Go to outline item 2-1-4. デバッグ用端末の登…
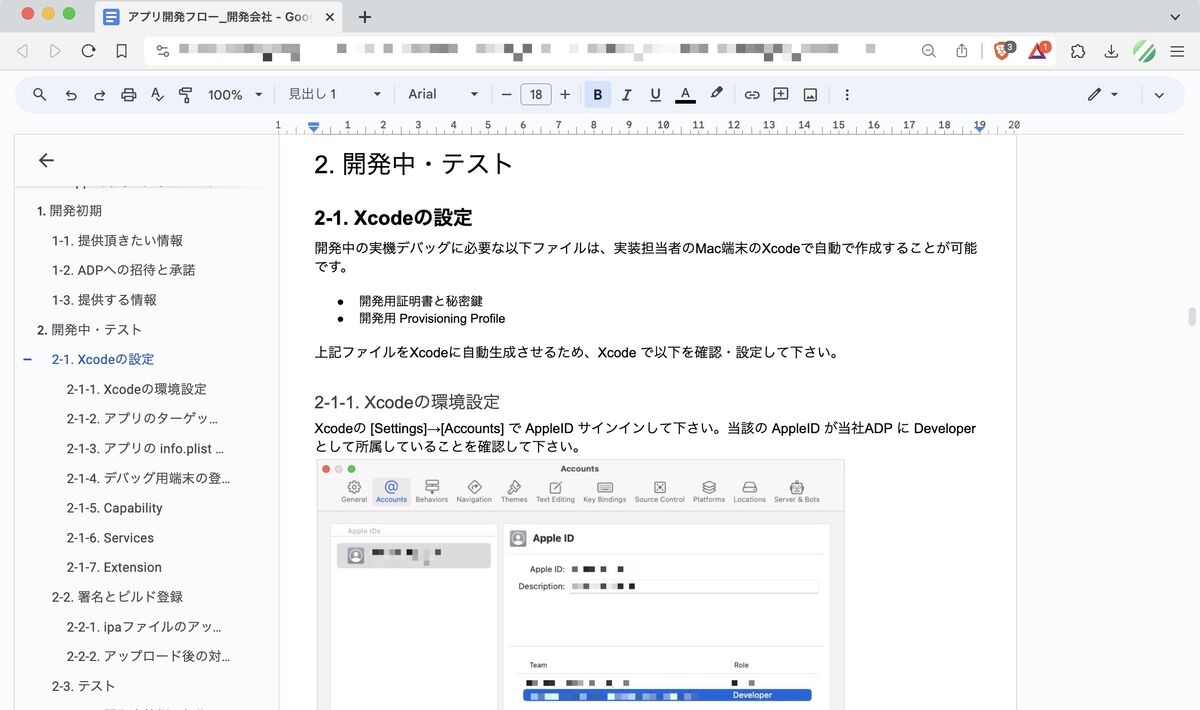Image resolution: width=1200 pixels, height=710 pixels. 149,478
